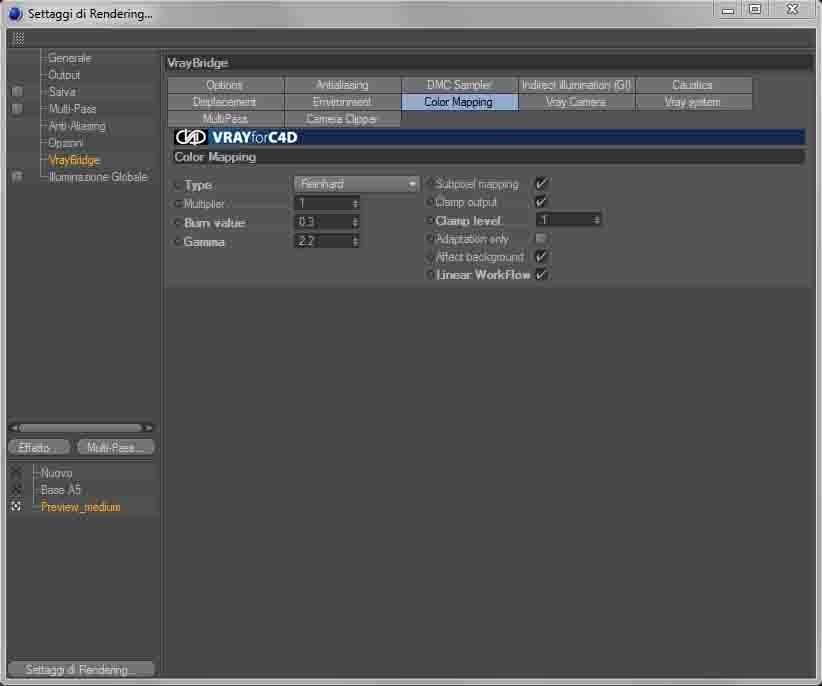
Task: Click the animation dot beside Gamma
Action: (x=177, y=242)
